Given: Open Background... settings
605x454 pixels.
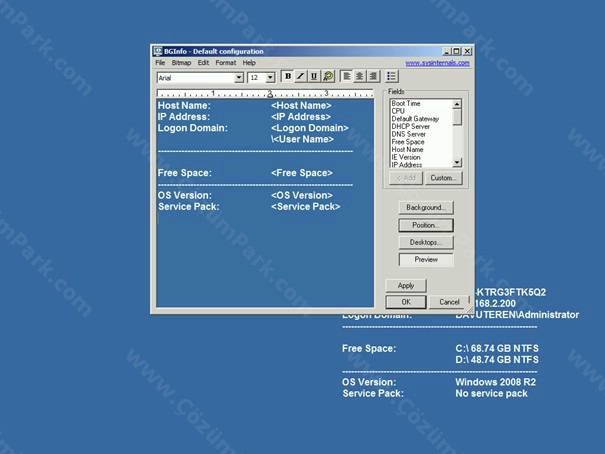Looking at the screenshot, I should [x=426, y=208].
